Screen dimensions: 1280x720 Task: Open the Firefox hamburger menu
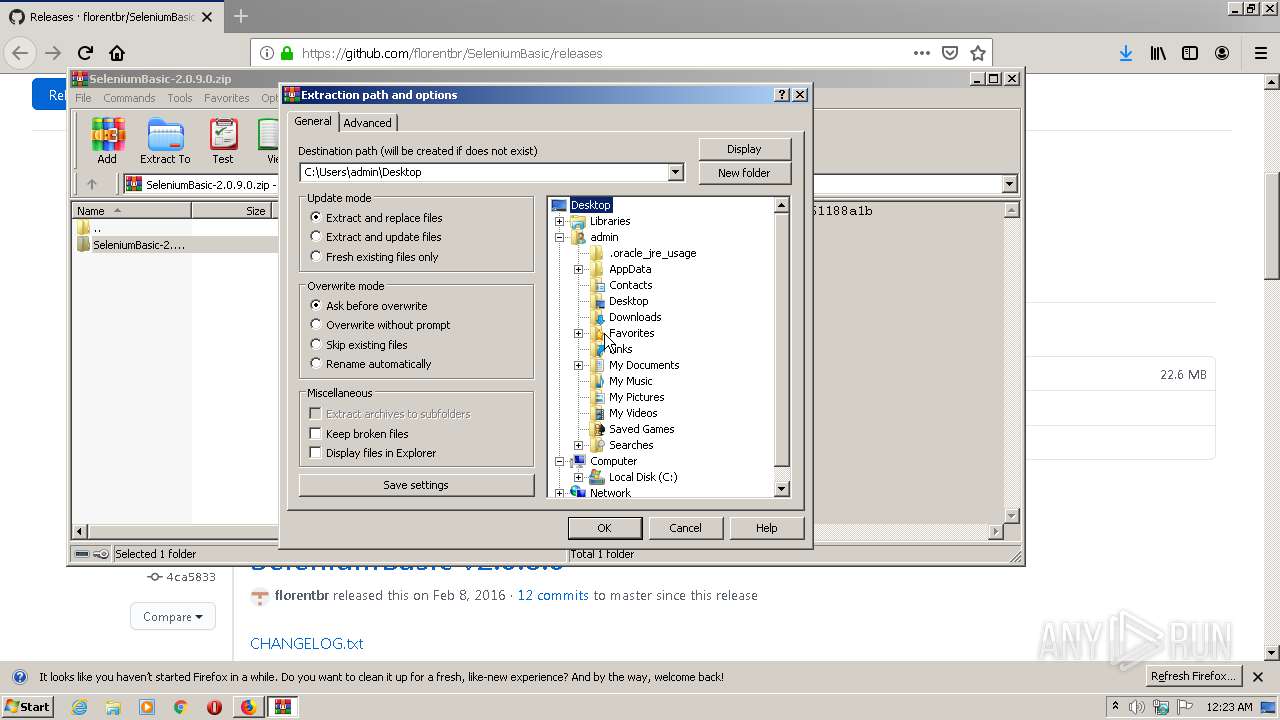tap(1260, 53)
